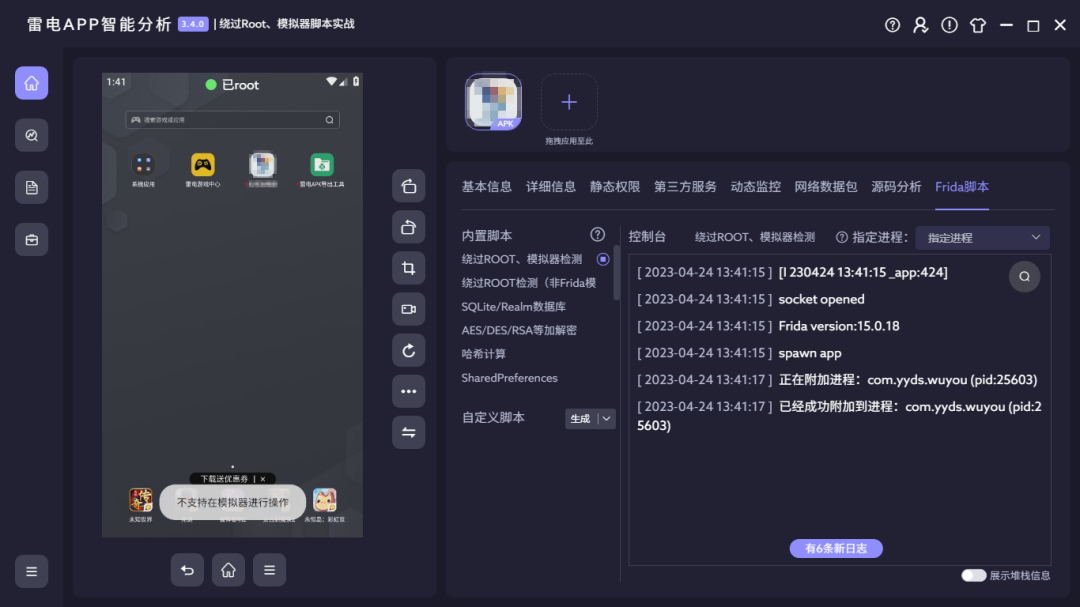
Task: Switch to the Frida脚本 tab
Action: pos(962,187)
